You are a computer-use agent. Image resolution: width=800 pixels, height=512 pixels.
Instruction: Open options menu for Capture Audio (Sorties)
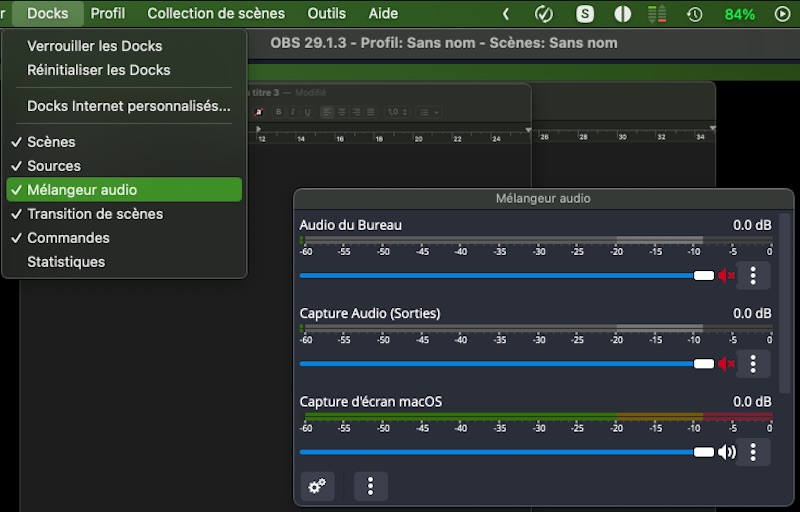753,364
